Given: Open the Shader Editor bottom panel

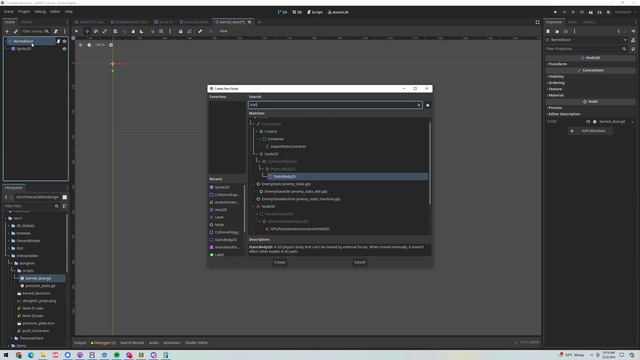Looking at the screenshot, I should [196, 343].
